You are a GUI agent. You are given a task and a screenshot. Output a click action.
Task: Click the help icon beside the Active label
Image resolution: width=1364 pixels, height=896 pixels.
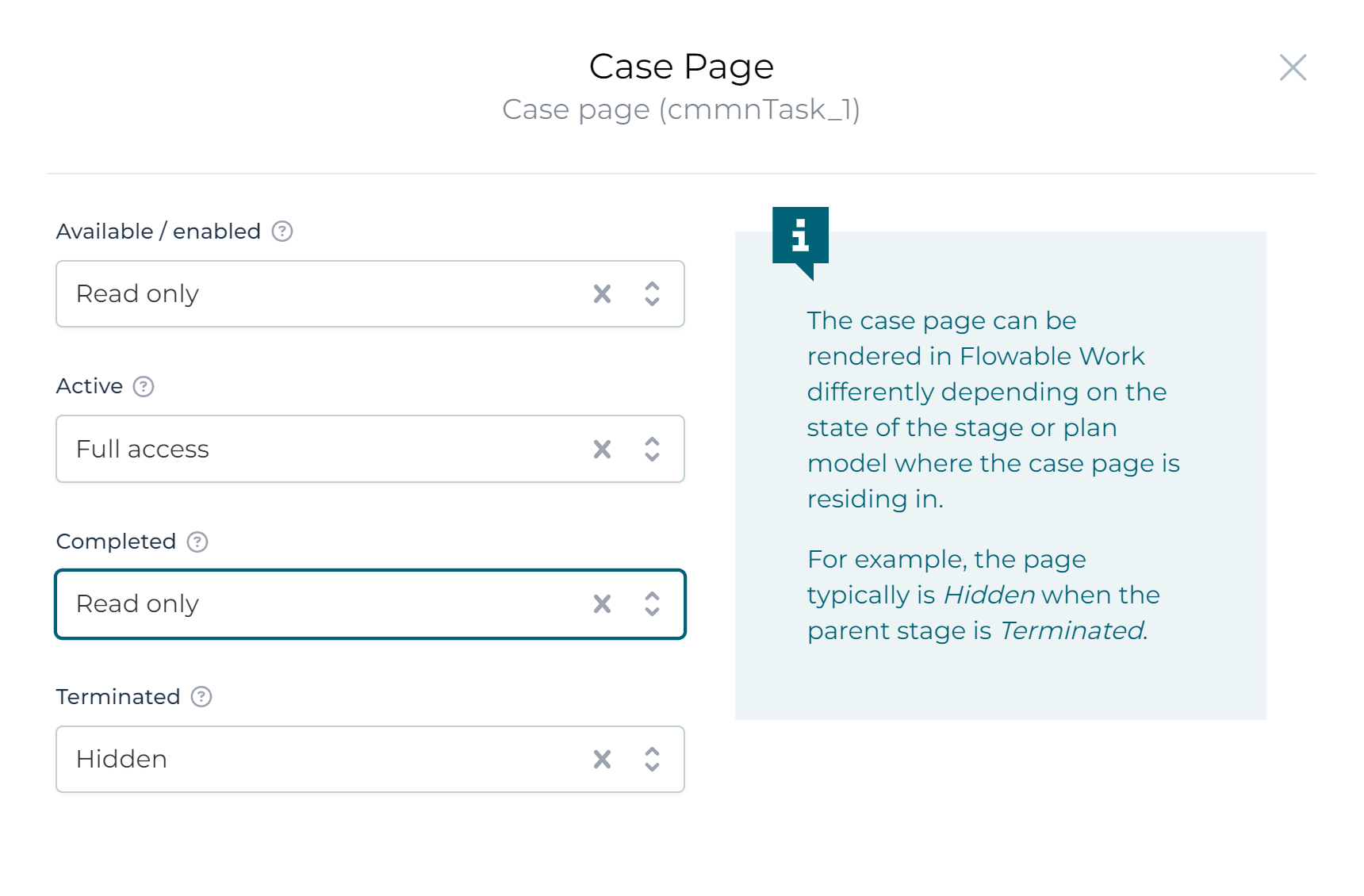point(144,386)
